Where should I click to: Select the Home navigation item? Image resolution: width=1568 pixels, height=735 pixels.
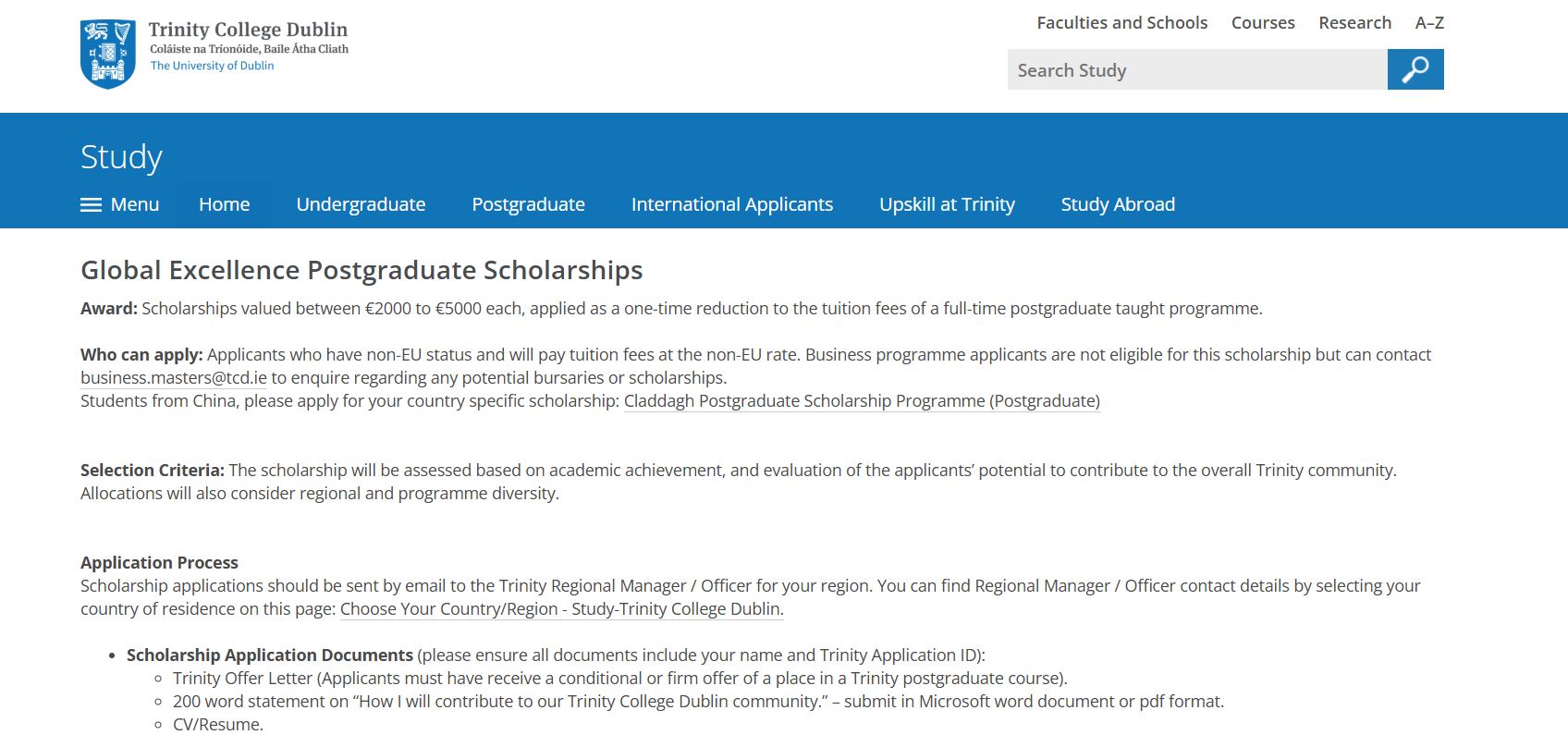pyautogui.click(x=225, y=204)
